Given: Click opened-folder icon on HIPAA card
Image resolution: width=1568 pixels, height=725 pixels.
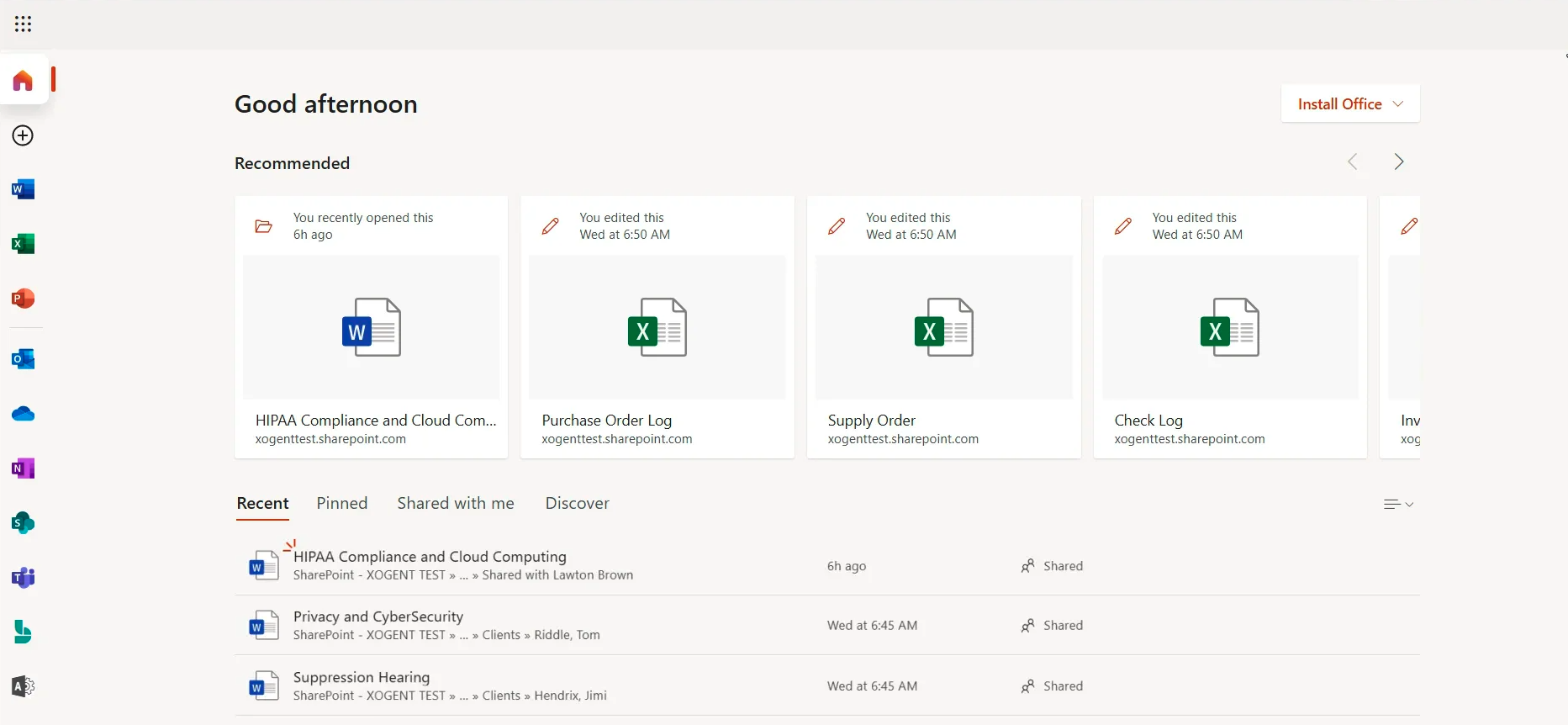Looking at the screenshot, I should coord(263,226).
